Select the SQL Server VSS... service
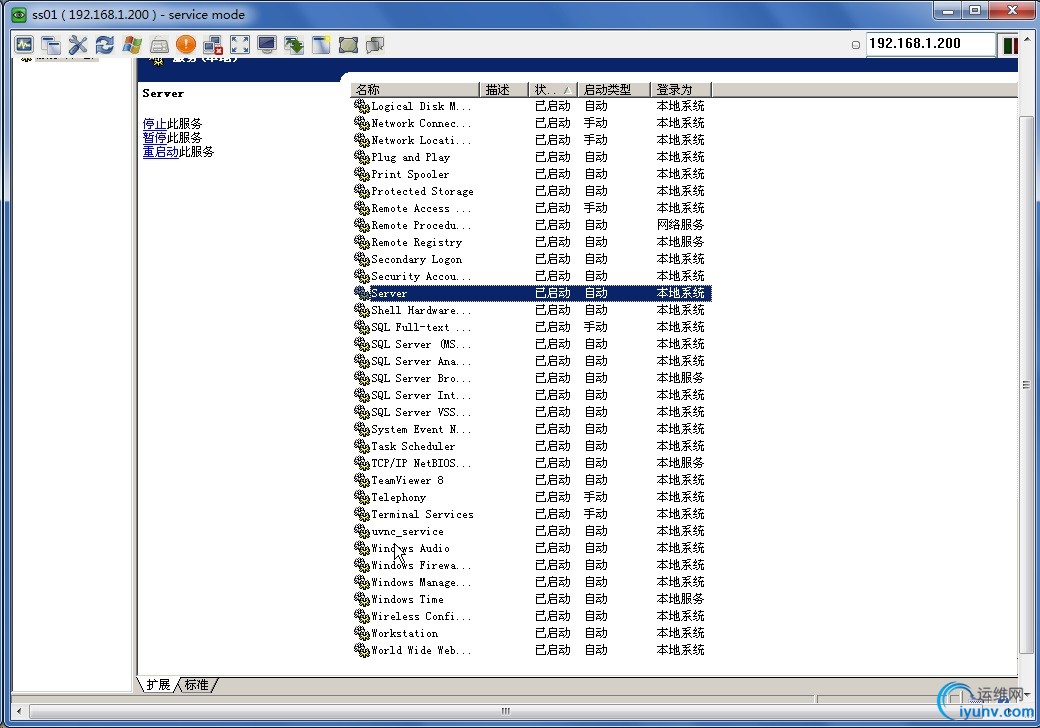 tap(531, 412)
